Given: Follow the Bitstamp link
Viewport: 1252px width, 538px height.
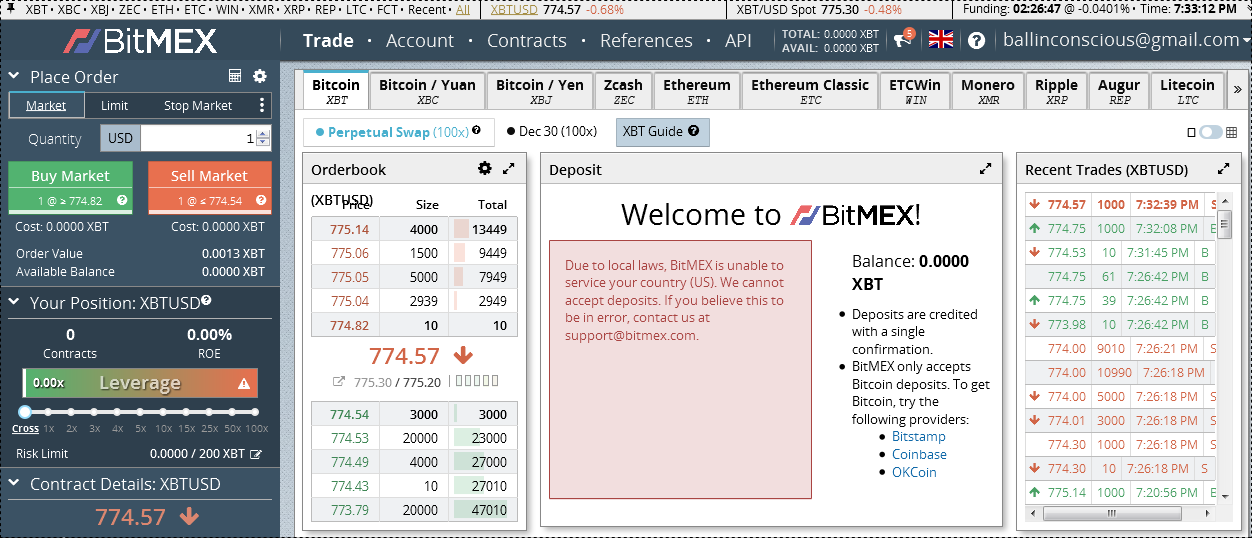Looking at the screenshot, I should pyautogui.click(x=919, y=436).
